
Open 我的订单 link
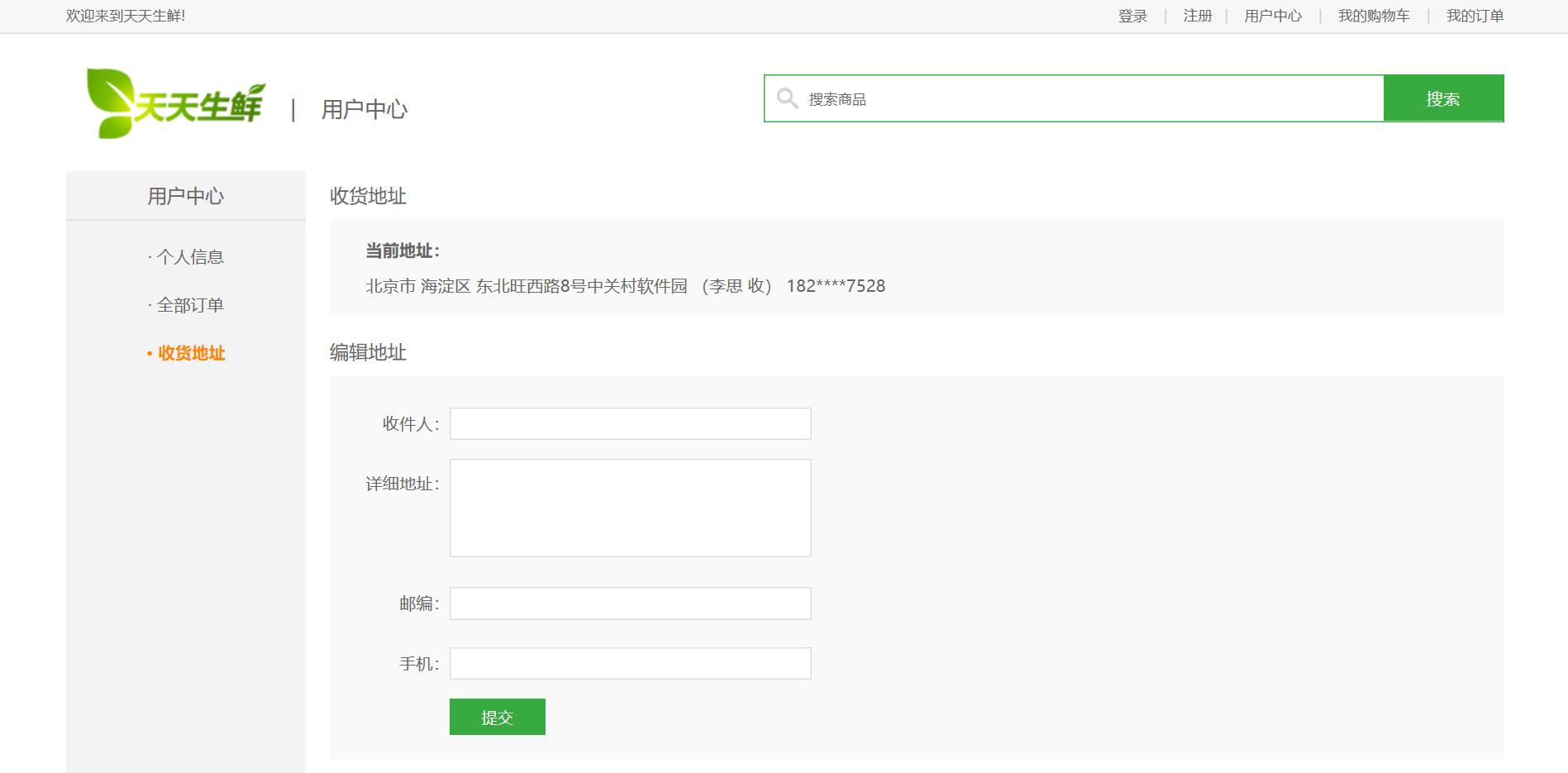[x=1475, y=16]
